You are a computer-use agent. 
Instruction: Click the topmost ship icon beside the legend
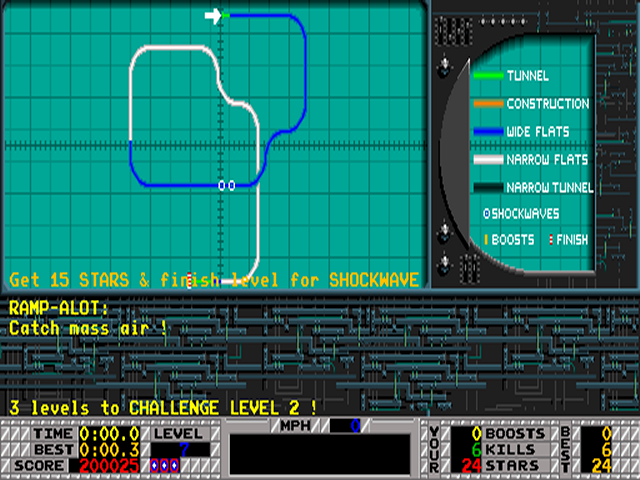pyautogui.click(x=444, y=67)
